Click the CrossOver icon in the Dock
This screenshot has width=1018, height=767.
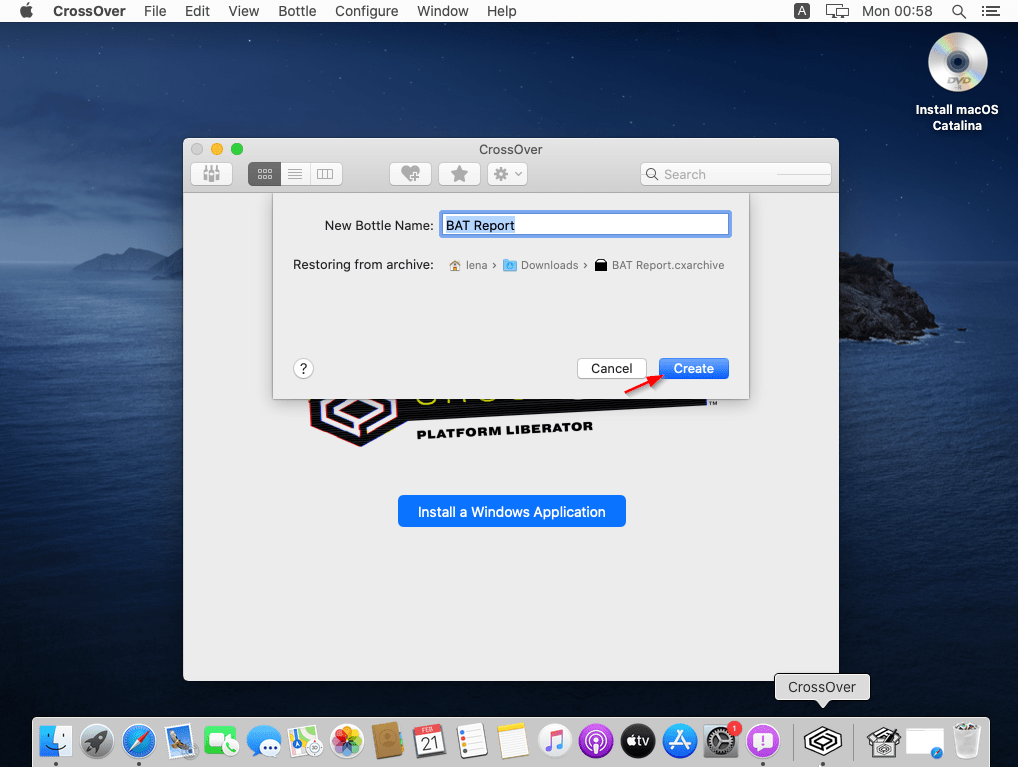[823, 741]
